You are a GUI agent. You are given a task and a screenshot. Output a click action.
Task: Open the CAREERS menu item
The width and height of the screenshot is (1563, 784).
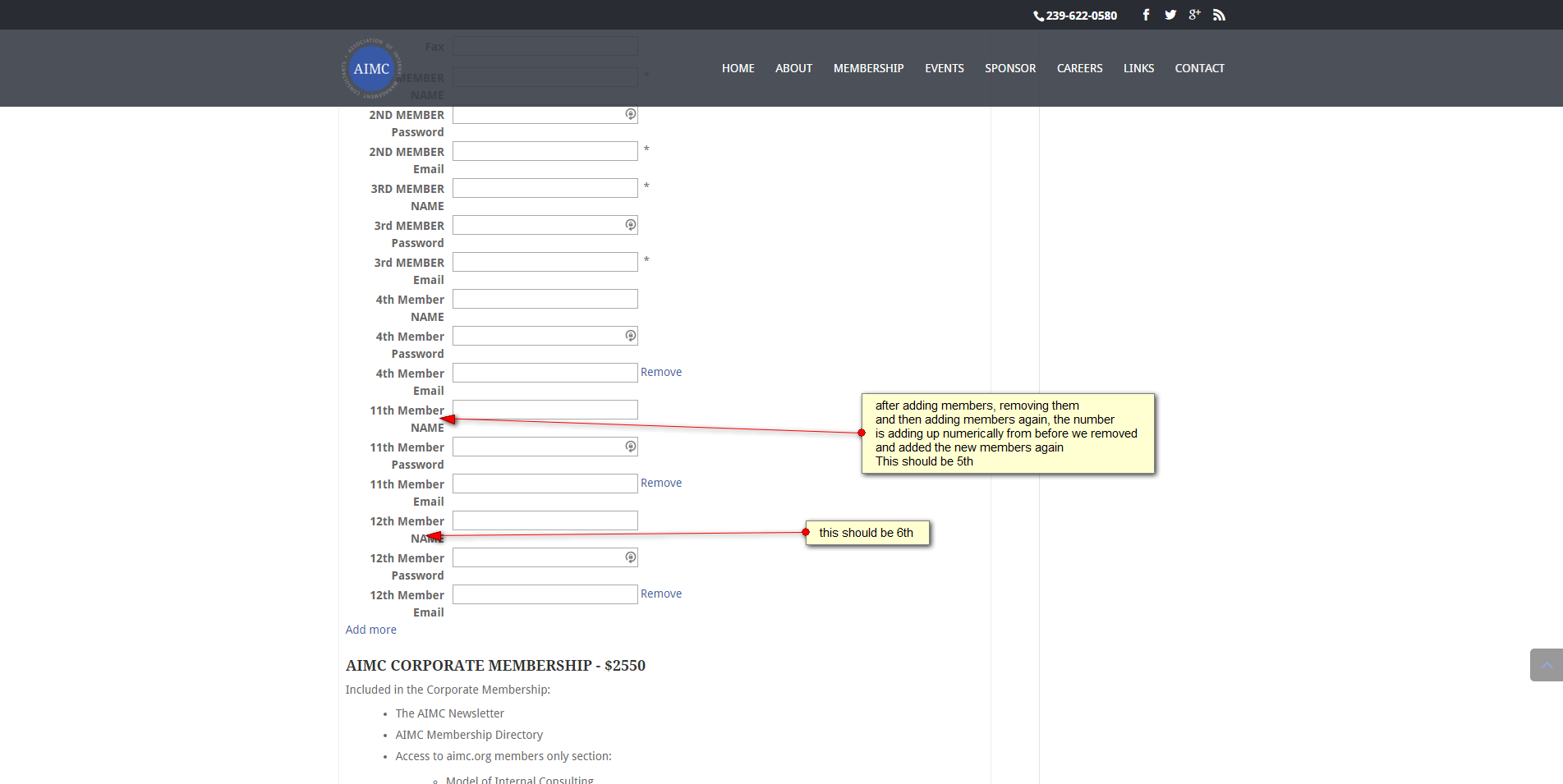pos(1079,68)
